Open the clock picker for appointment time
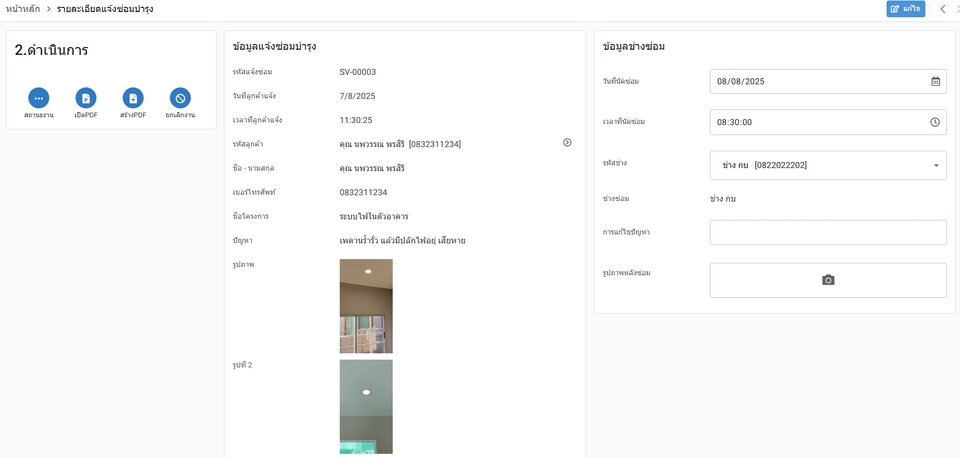The image size is (960, 458). (x=935, y=122)
